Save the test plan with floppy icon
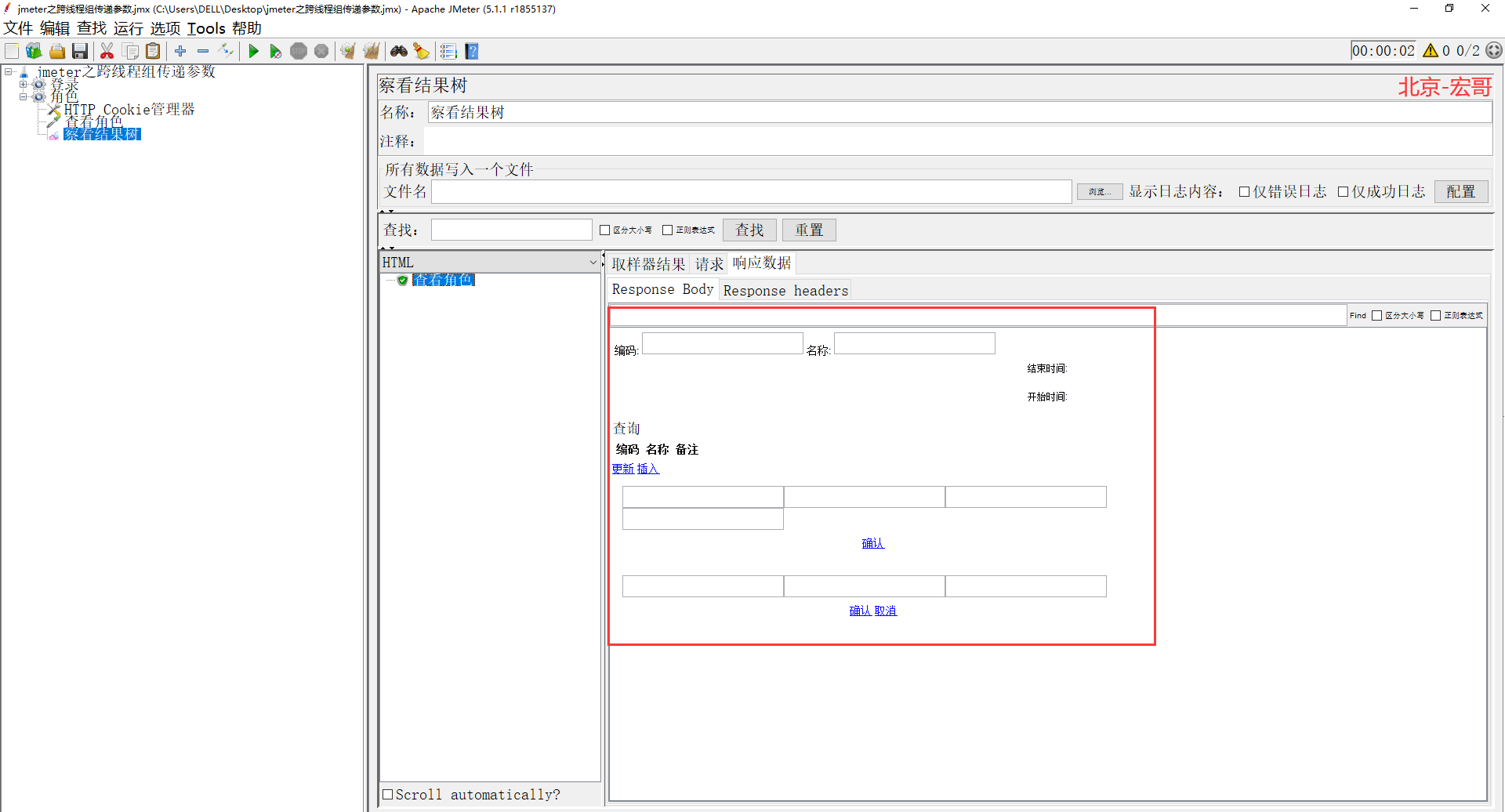Screen dimensions: 1505x812 pyautogui.click(x=80, y=52)
